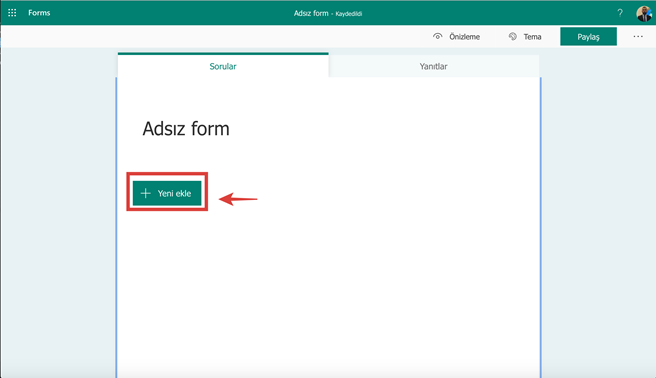Open the help question mark icon

[x=620, y=13]
